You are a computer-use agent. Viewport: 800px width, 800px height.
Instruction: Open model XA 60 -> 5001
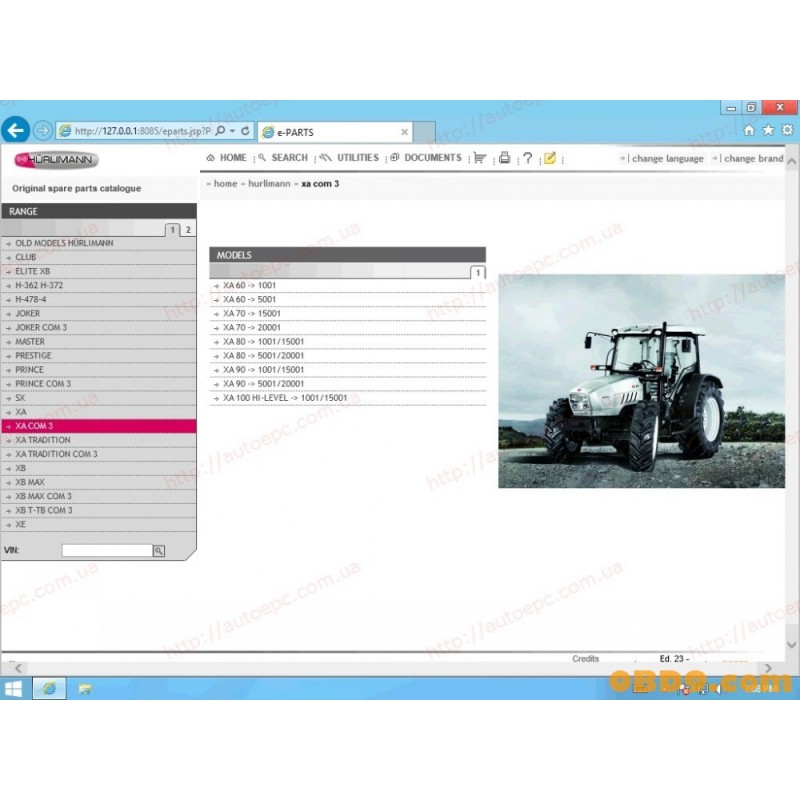coord(347,299)
